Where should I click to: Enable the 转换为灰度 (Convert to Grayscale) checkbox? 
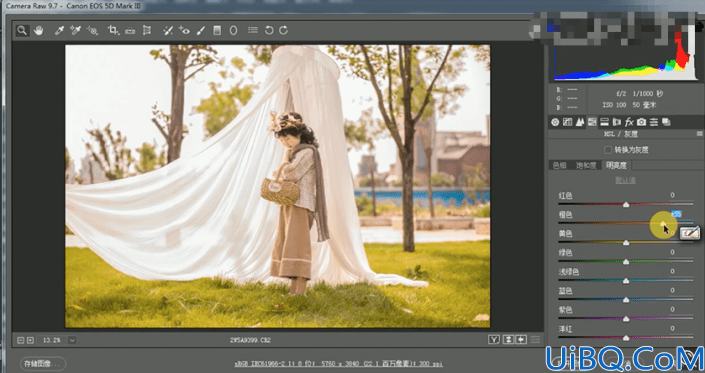pyautogui.click(x=608, y=150)
